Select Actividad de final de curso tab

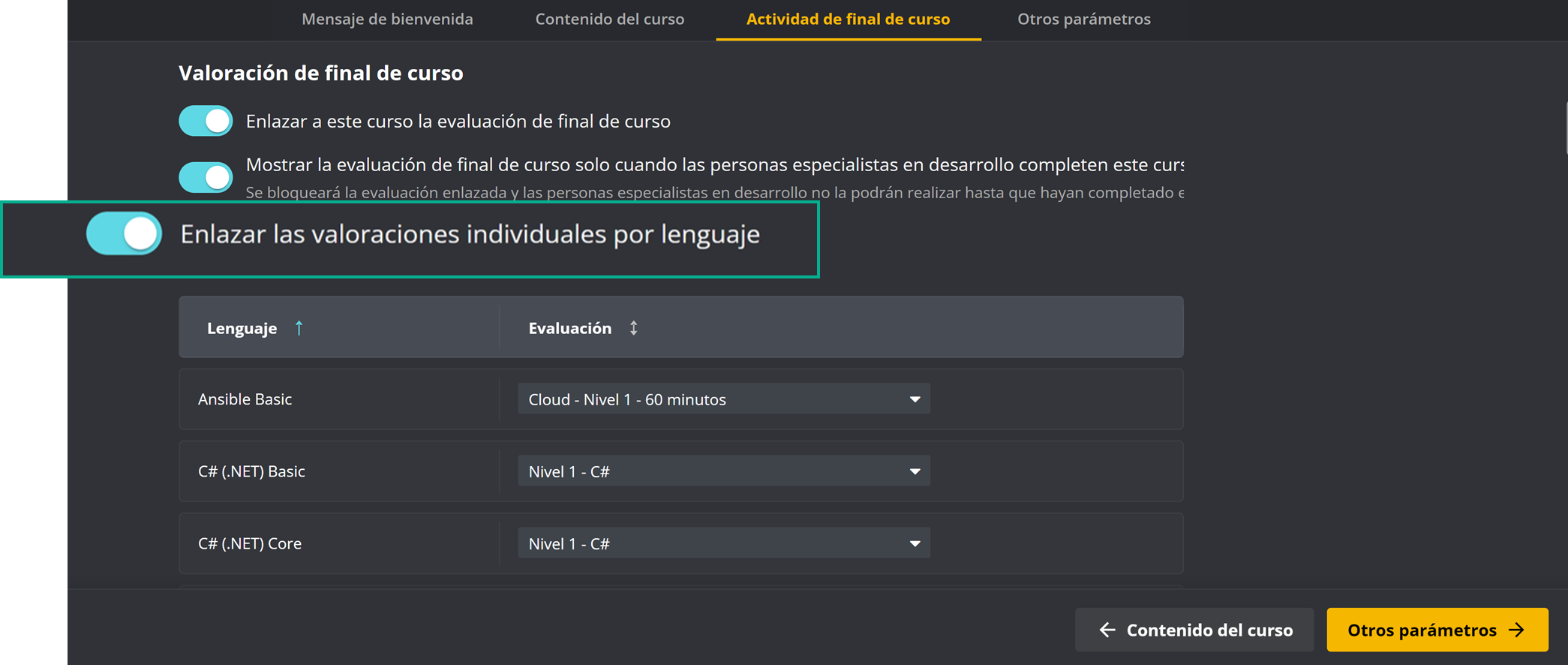(x=848, y=19)
